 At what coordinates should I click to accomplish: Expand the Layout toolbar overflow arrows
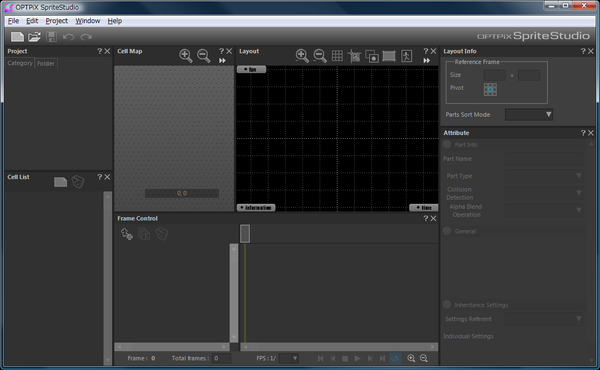pyautogui.click(x=427, y=60)
